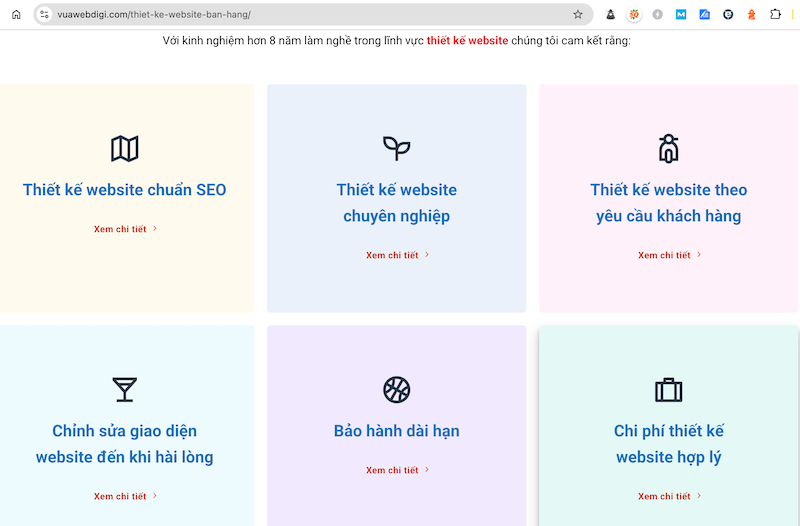This screenshot has height=526, width=800.
Task: Click the scooter icon in pink card
Action: [x=668, y=148]
